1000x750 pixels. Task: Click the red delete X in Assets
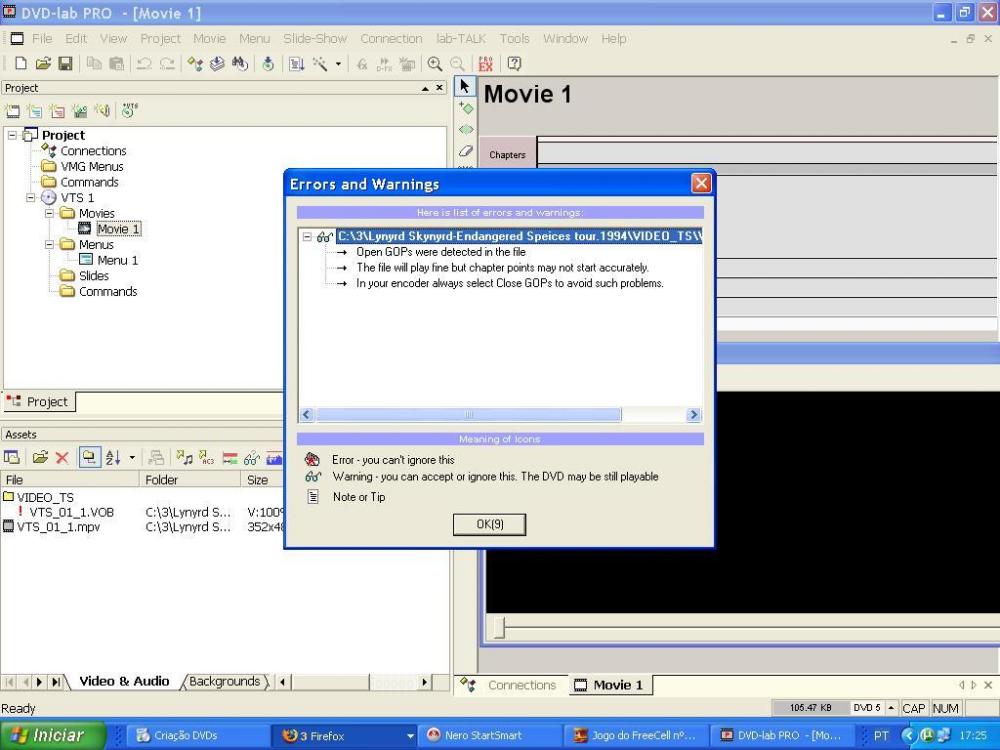62,458
